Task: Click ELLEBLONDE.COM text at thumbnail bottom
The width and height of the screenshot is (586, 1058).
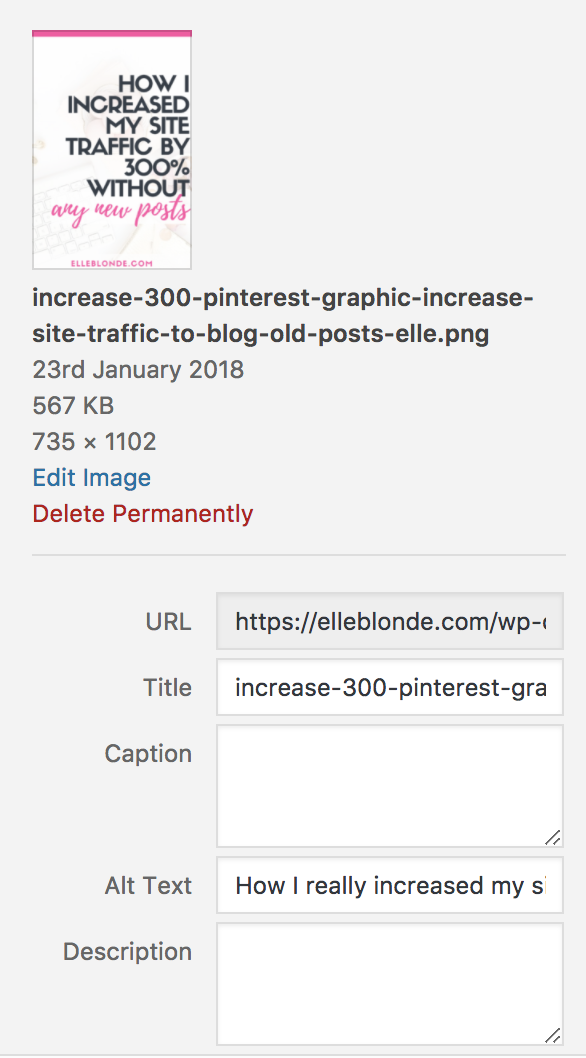Action: click(x=111, y=264)
